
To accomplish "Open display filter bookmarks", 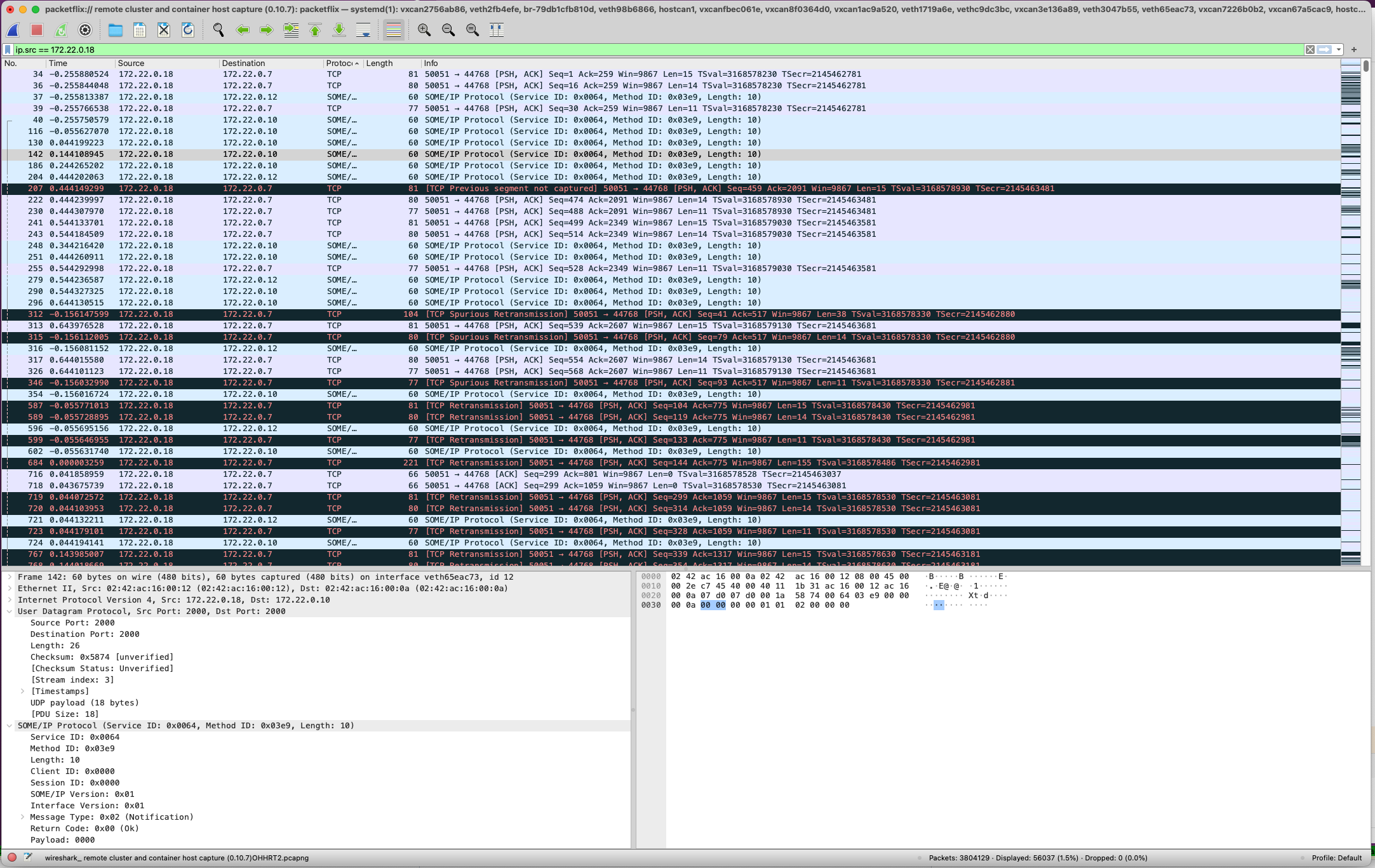I will [x=8, y=50].
